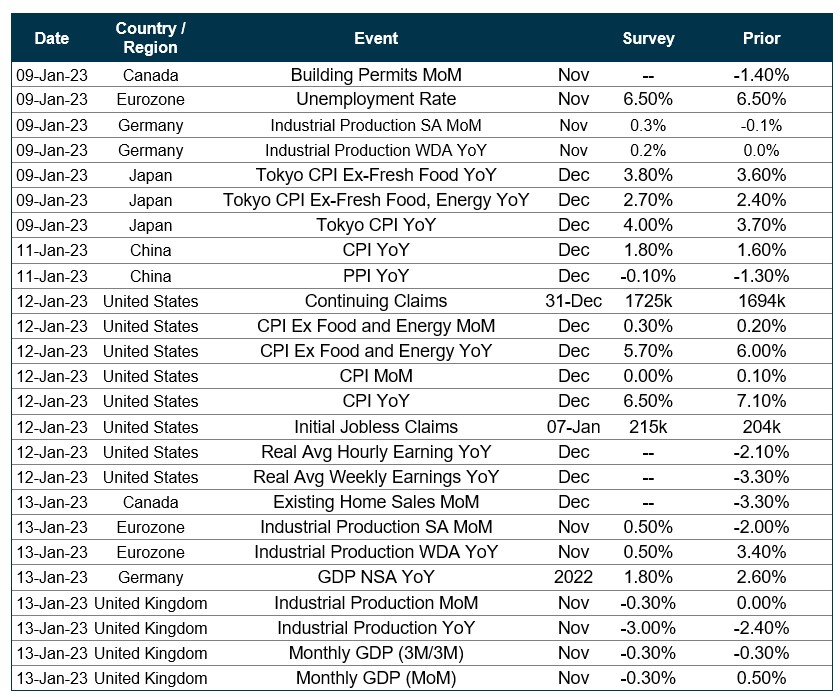The height and width of the screenshot is (697, 840).
Task: Select the Monthly GDP (MoM) cell
Action: point(376,678)
